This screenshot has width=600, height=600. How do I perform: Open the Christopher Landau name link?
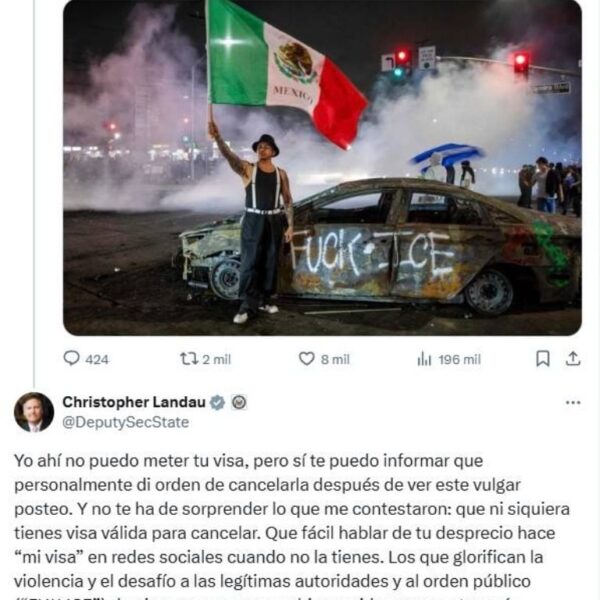click(134, 402)
